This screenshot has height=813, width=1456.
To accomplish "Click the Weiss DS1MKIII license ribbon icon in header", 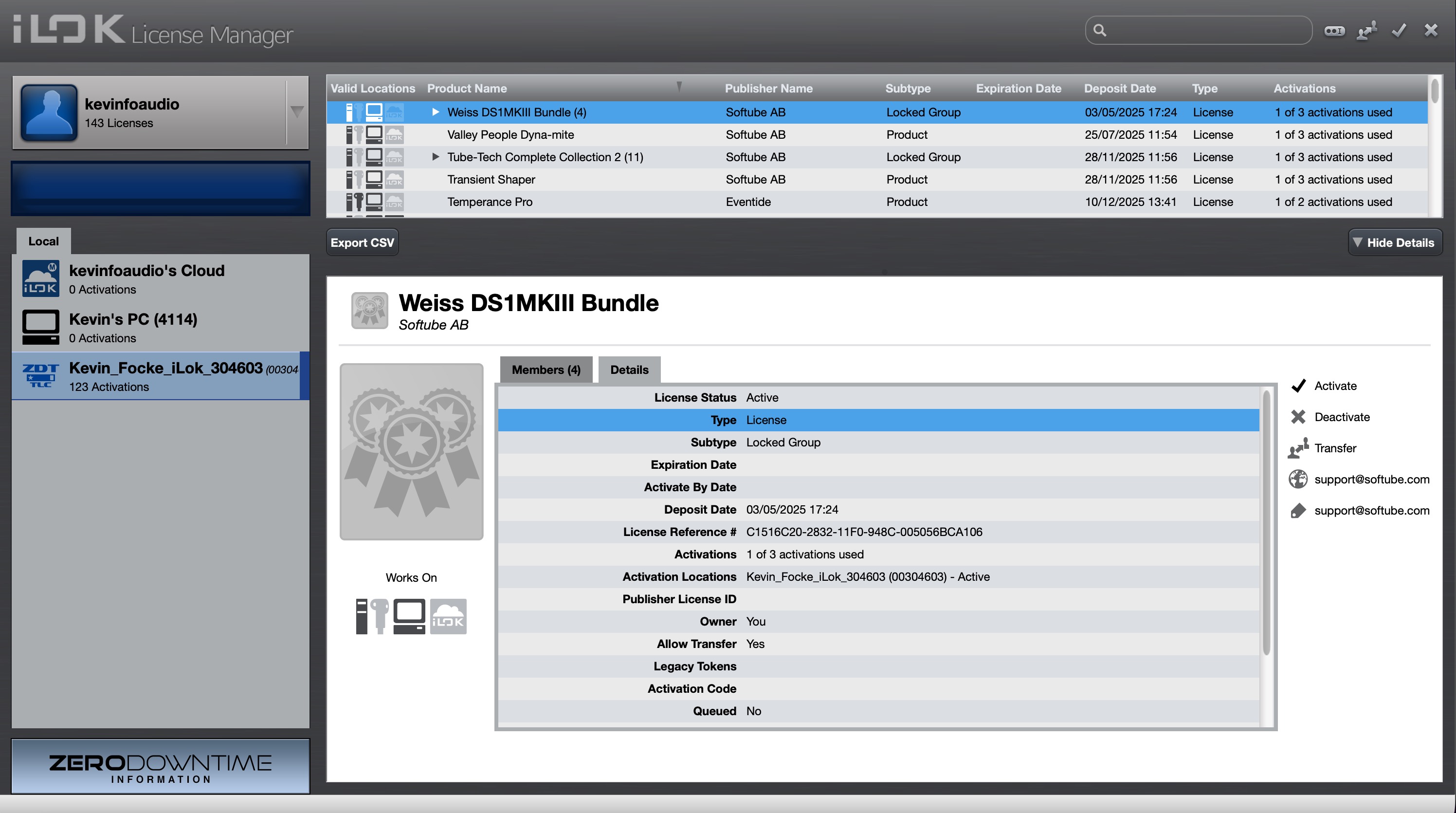I will point(370,311).
